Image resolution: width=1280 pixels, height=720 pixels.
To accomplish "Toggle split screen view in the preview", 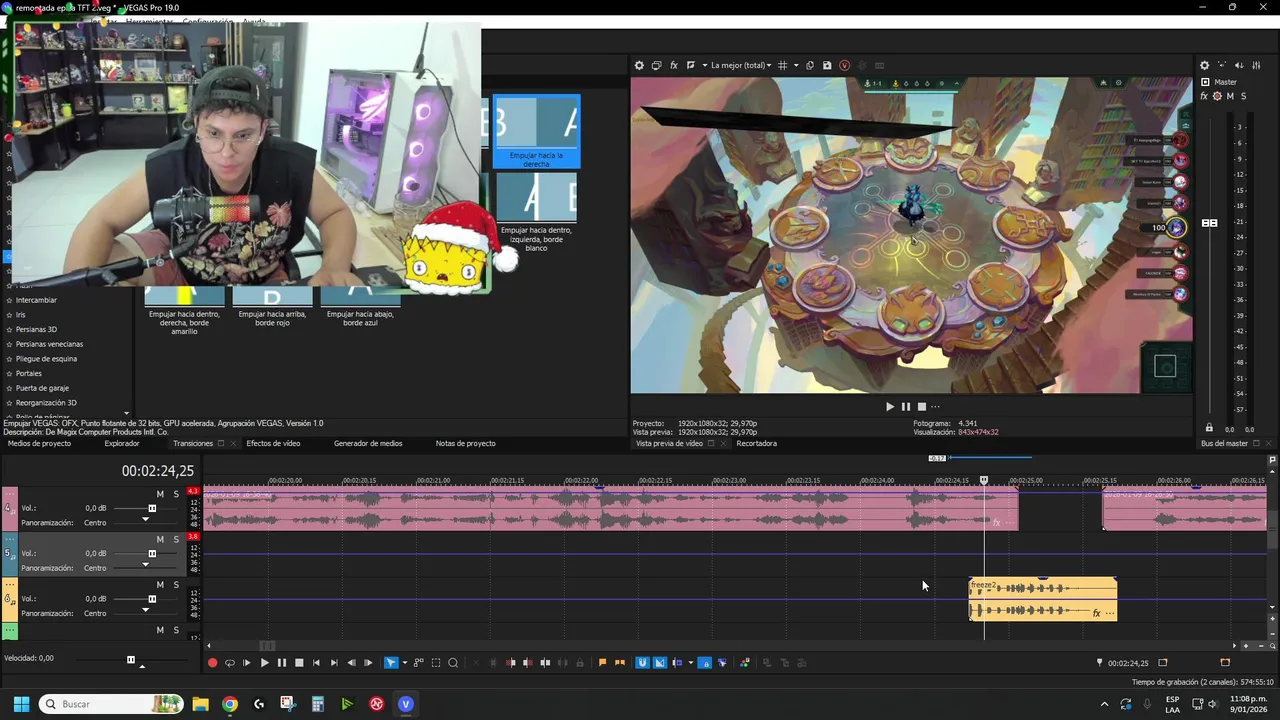I will 691,65.
